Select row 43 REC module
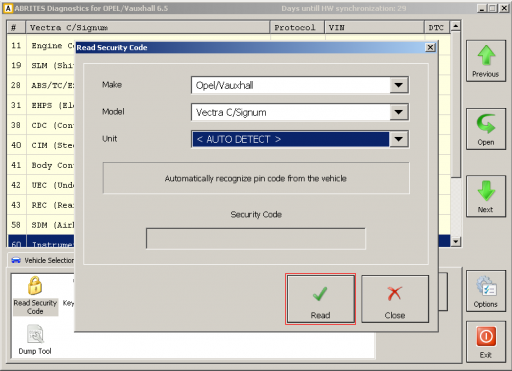 tap(41, 205)
